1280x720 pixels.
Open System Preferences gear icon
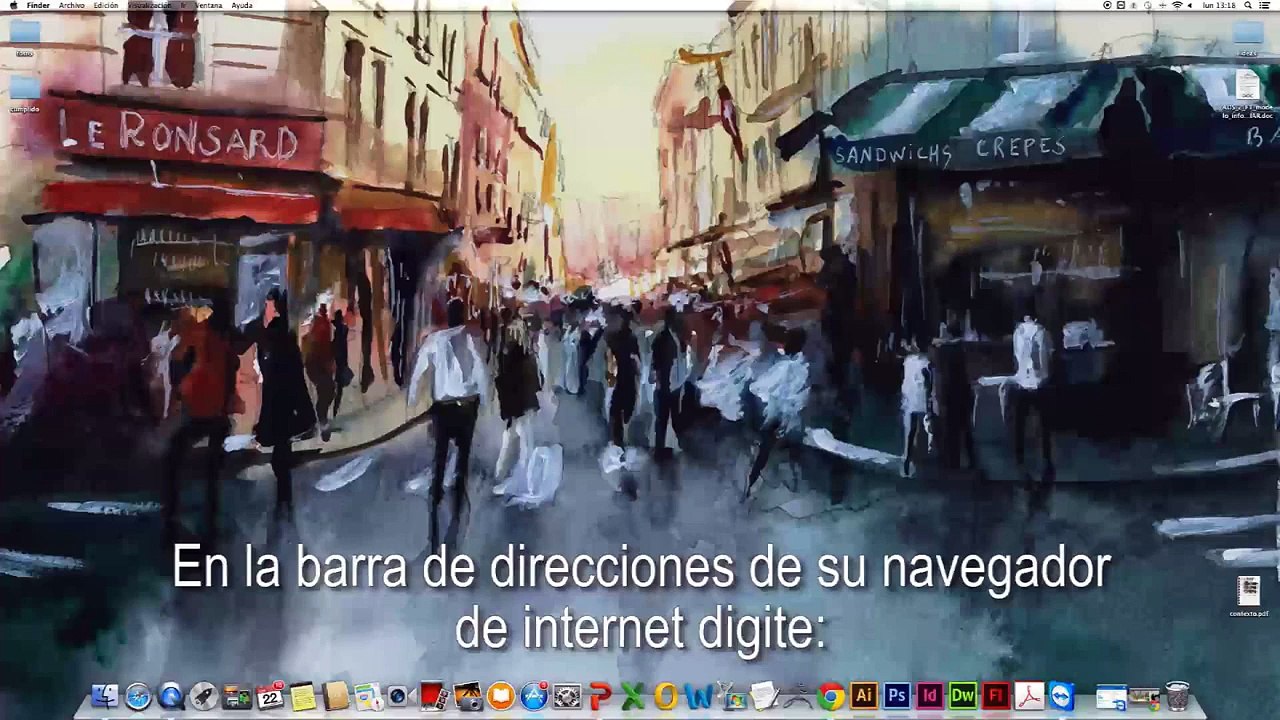coord(567,696)
